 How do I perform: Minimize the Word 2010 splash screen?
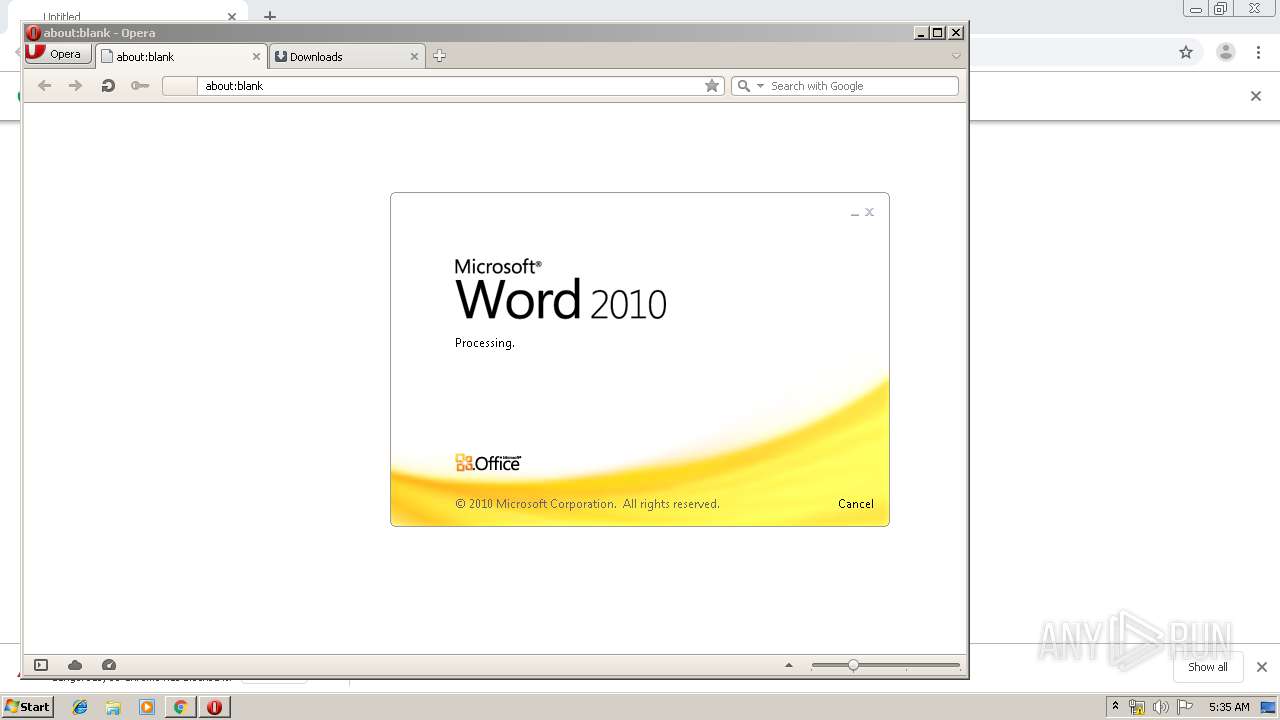(855, 213)
